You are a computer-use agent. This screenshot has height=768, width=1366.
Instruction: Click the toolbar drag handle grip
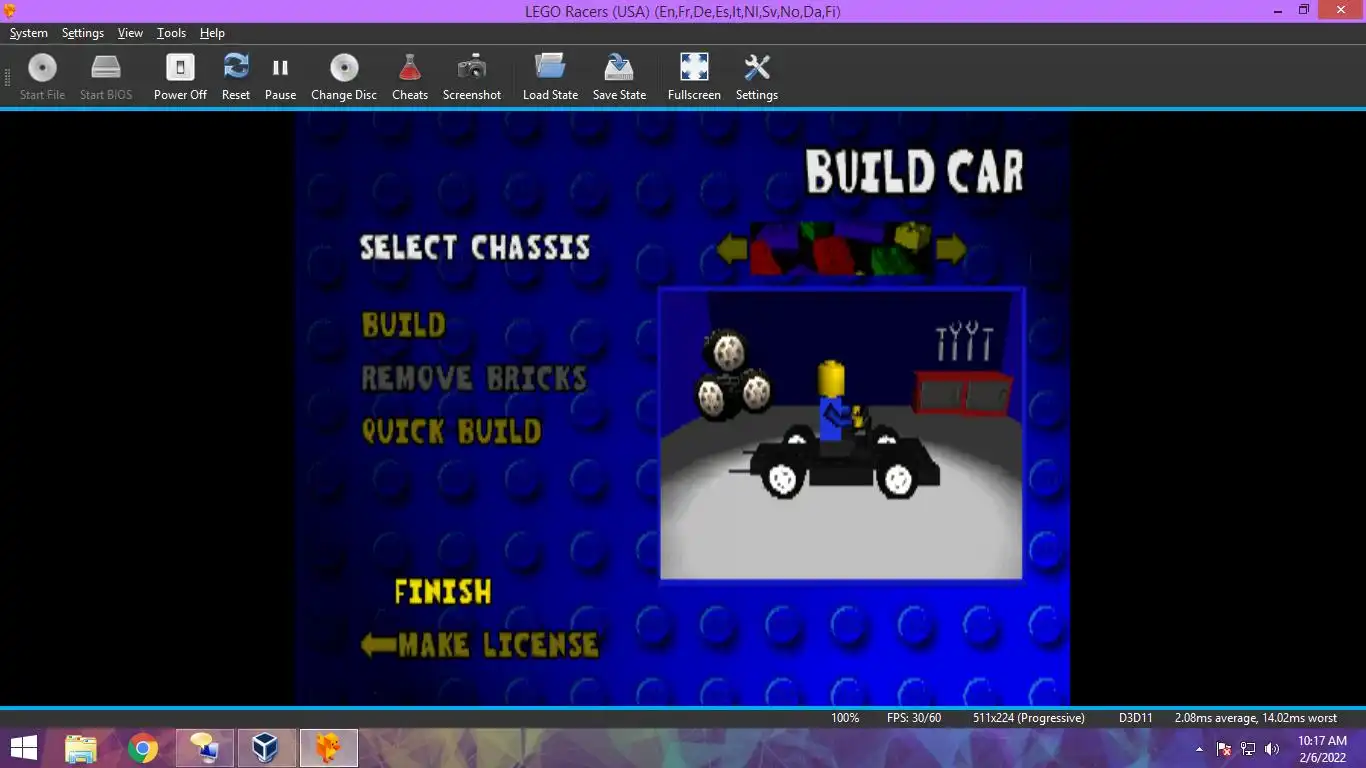pos(7,76)
